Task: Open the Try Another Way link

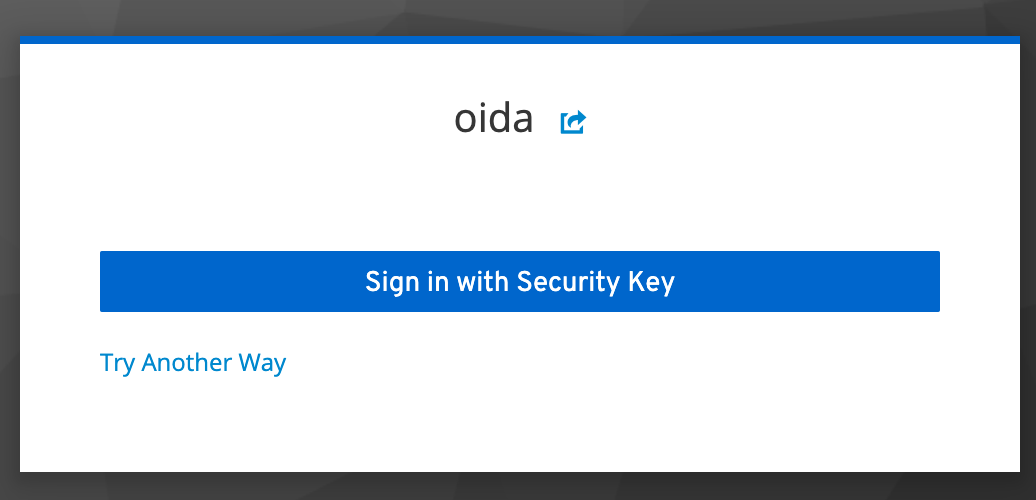Action: (193, 362)
